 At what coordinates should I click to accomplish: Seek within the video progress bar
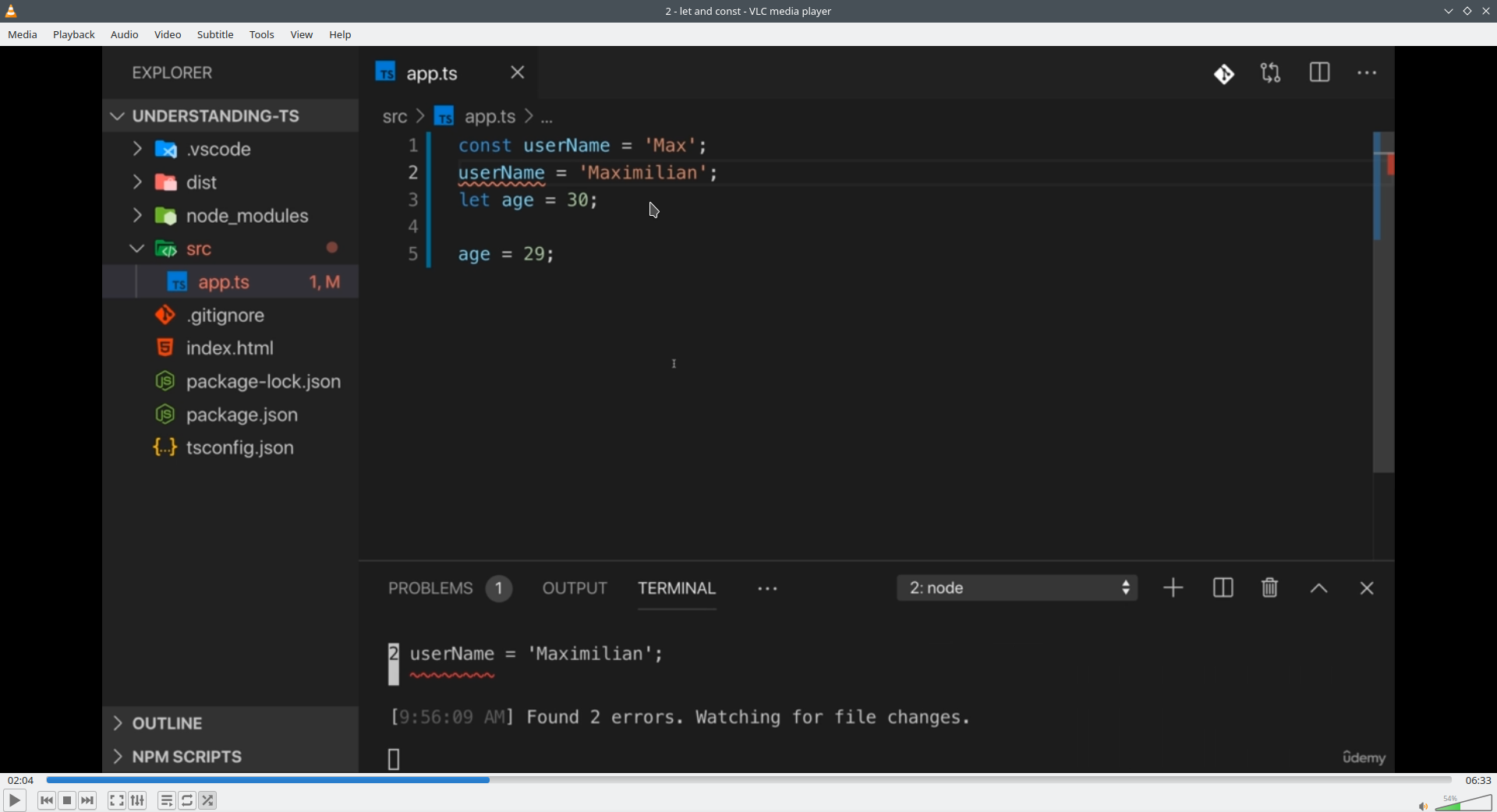(x=749, y=780)
